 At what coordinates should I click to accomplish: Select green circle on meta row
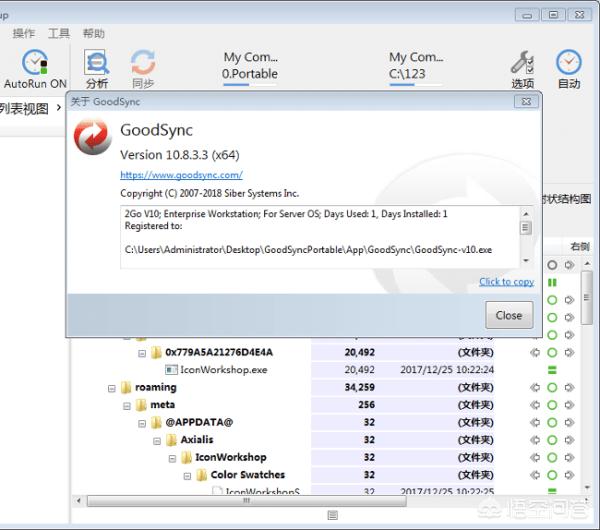552,405
